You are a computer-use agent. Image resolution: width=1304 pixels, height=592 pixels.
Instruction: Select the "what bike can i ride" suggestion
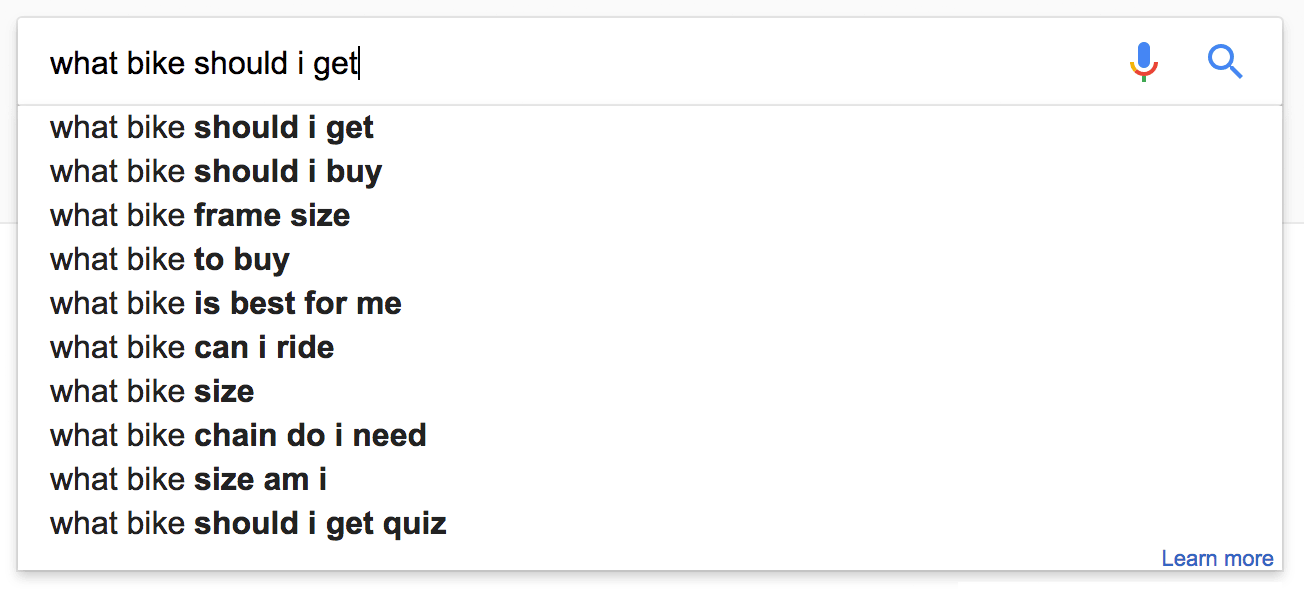[192, 348]
